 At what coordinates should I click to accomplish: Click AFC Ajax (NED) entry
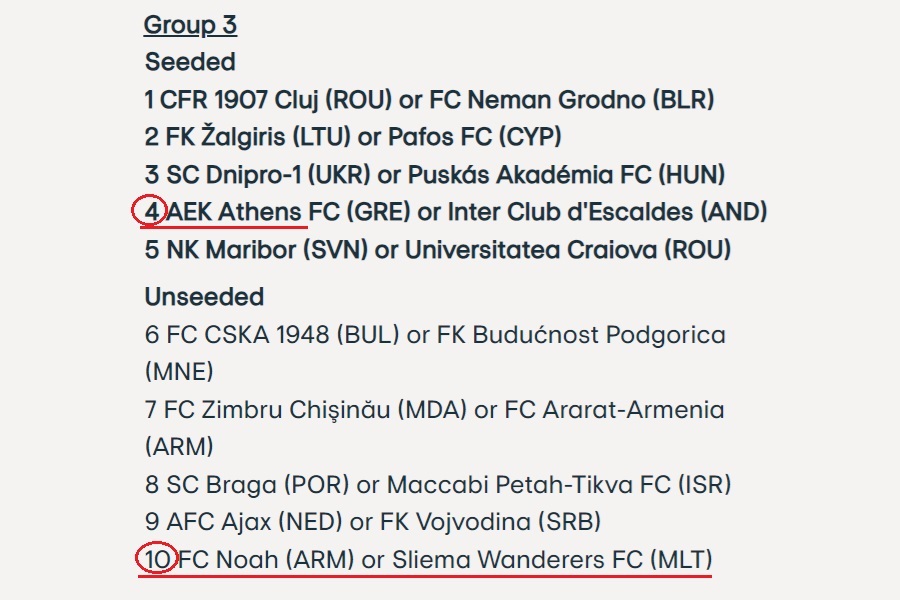coord(253,522)
